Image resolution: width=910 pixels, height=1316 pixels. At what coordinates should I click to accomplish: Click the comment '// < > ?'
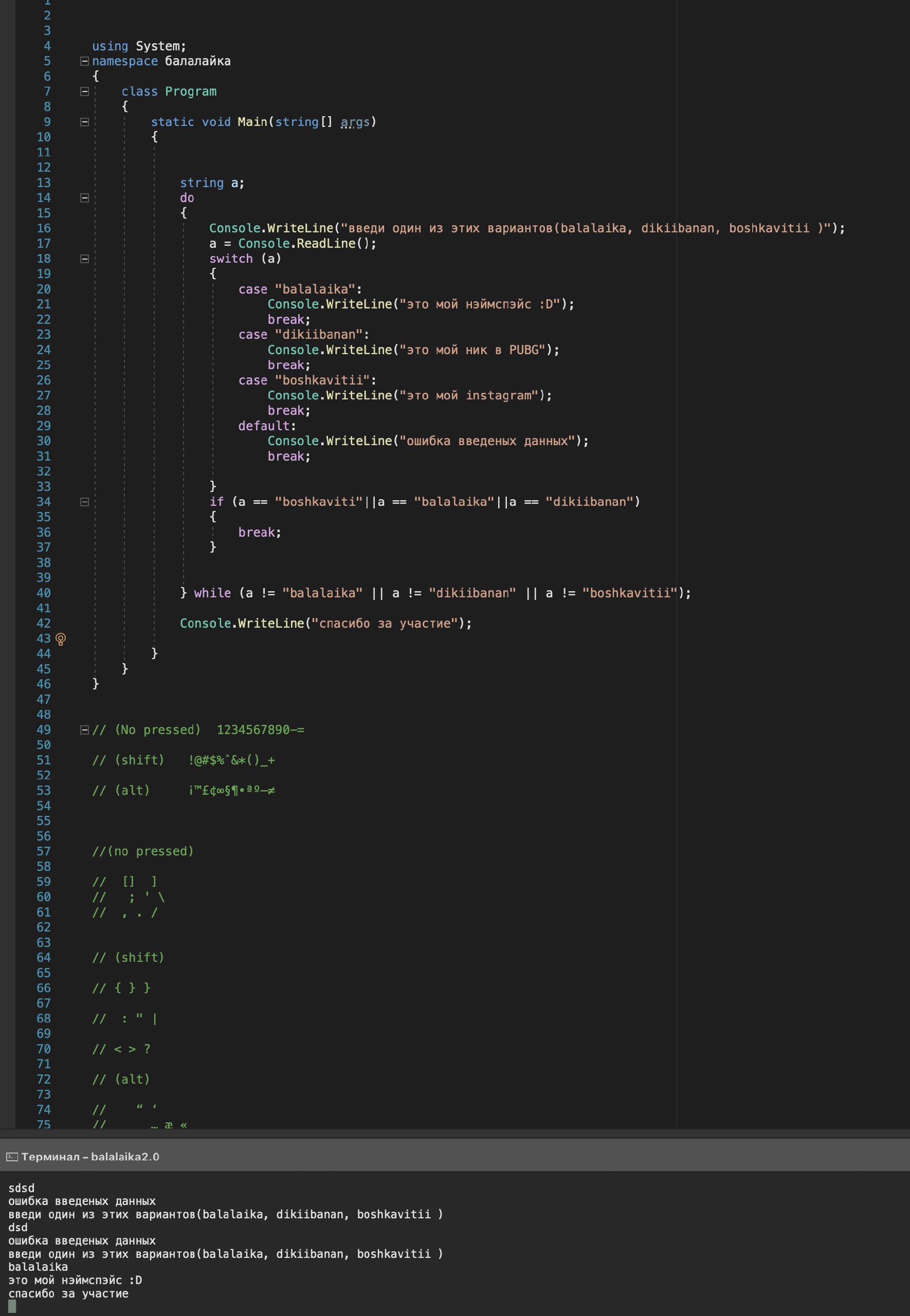121,1049
